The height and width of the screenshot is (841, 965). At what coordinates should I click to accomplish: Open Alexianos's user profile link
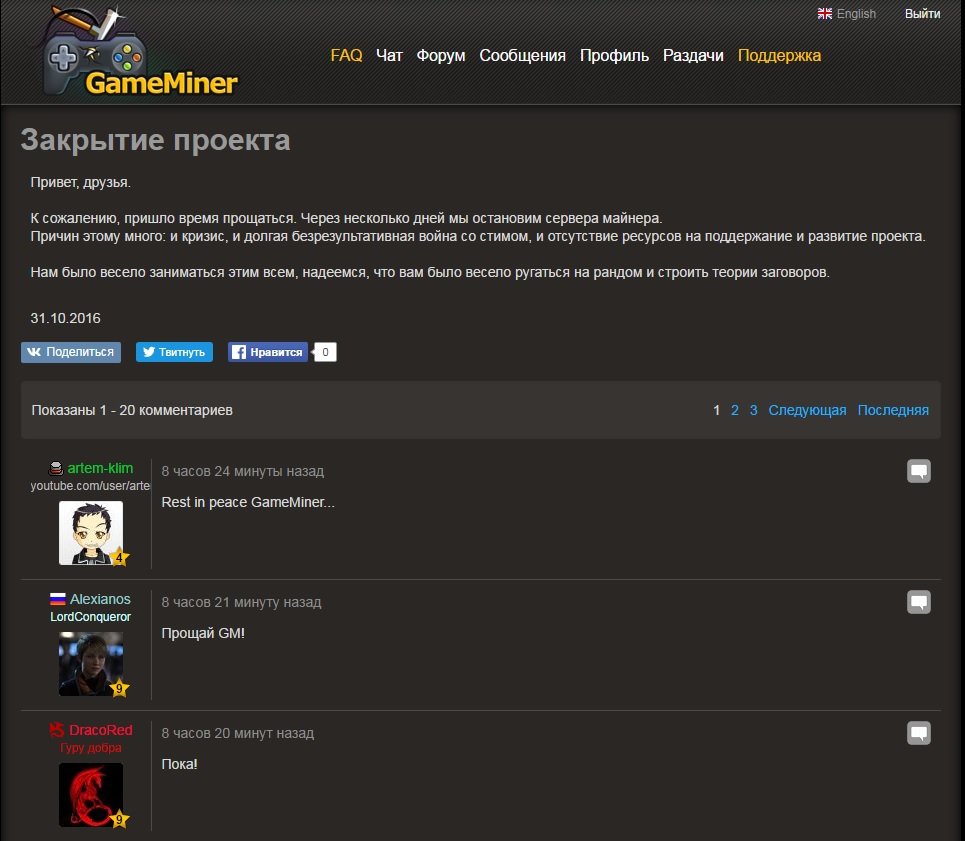click(x=100, y=599)
